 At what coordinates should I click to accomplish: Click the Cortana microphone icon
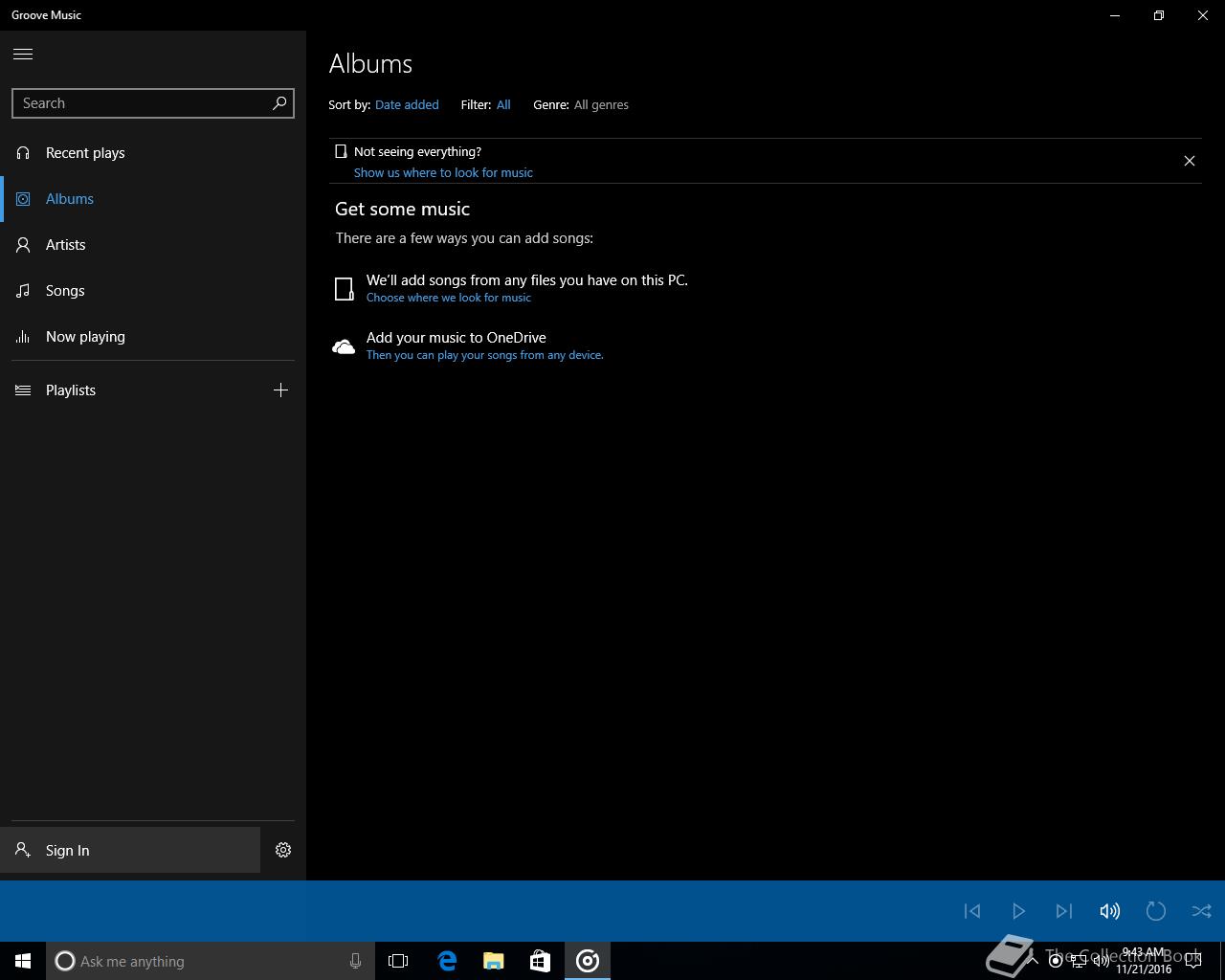pyautogui.click(x=355, y=961)
